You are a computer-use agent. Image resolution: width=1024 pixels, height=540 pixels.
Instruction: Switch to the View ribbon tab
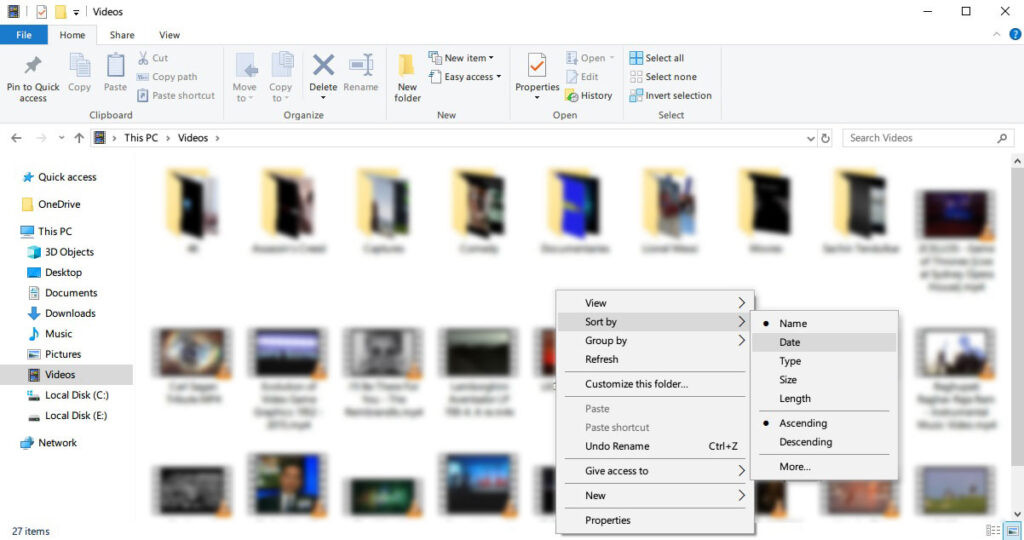click(169, 35)
